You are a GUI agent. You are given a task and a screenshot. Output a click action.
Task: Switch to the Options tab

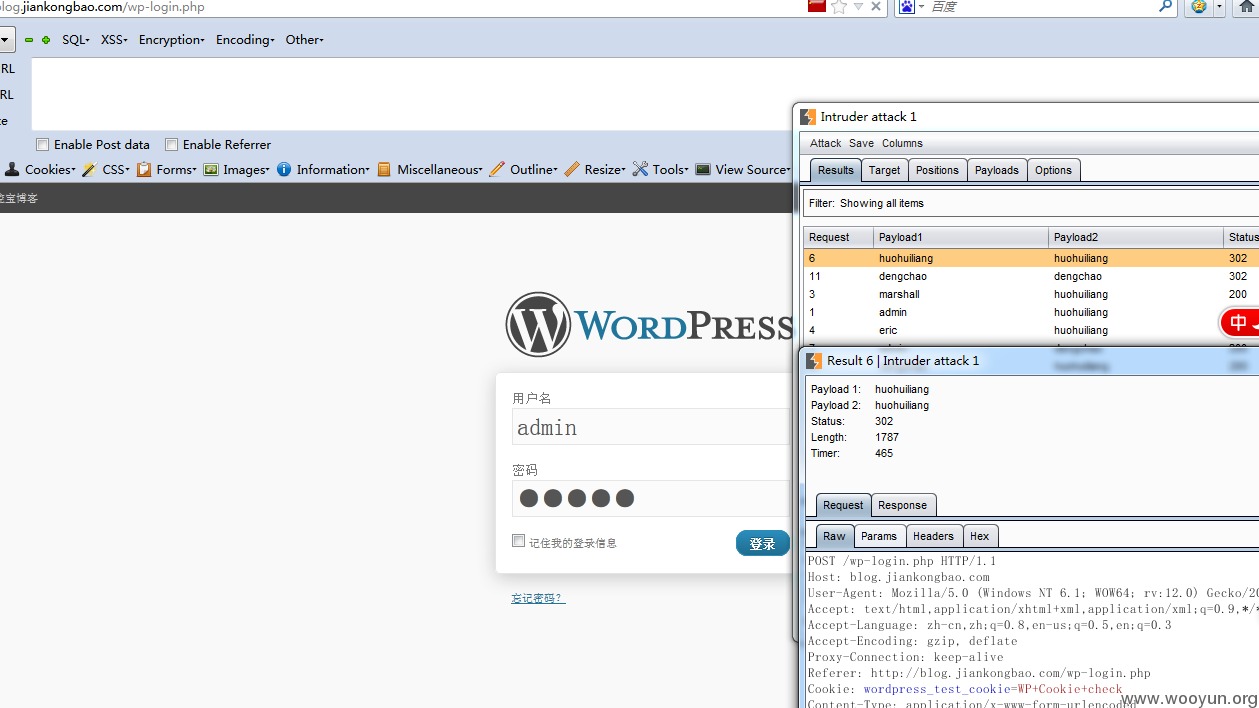pyautogui.click(x=1053, y=170)
